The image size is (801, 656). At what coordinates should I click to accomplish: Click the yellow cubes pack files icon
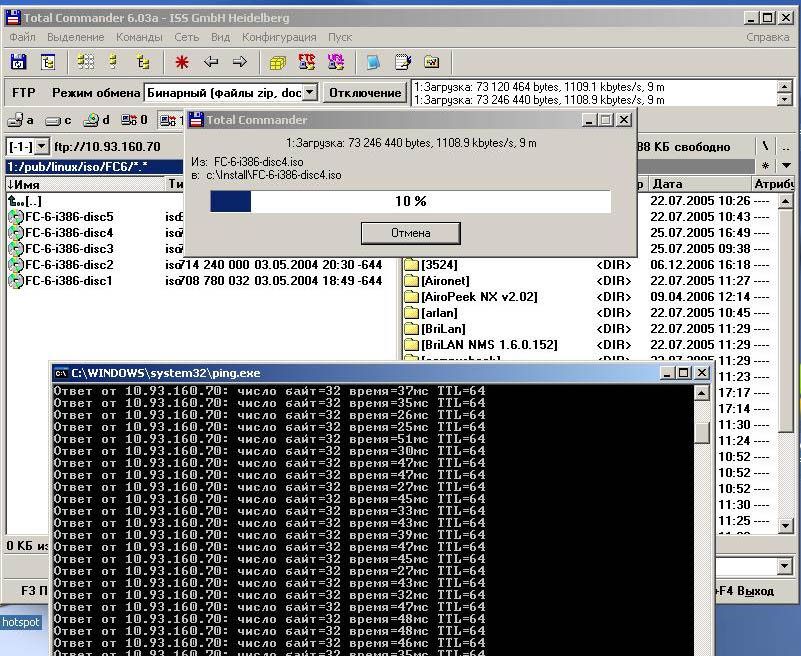tap(277, 62)
